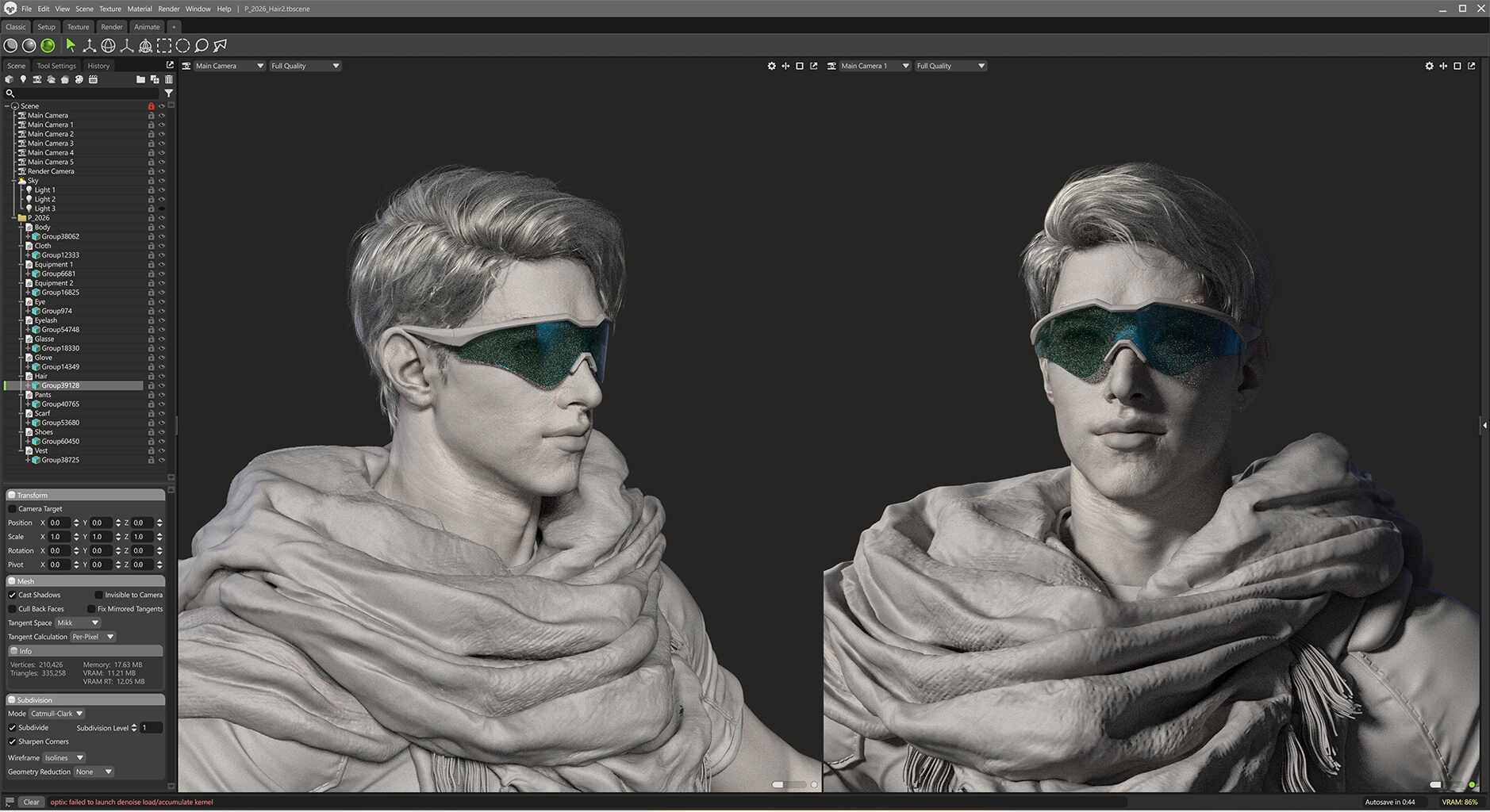Delete the selected object with trash icon
The width and height of the screenshot is (1490, 812).
pos(168,79)
